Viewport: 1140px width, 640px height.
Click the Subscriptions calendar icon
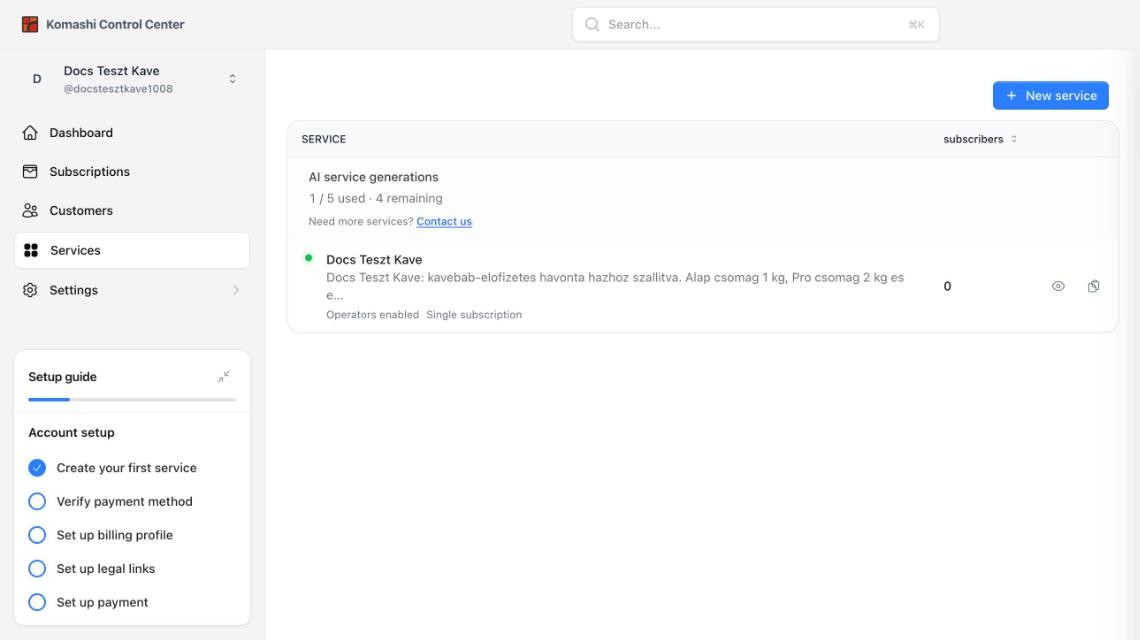(x=30, y=172)
